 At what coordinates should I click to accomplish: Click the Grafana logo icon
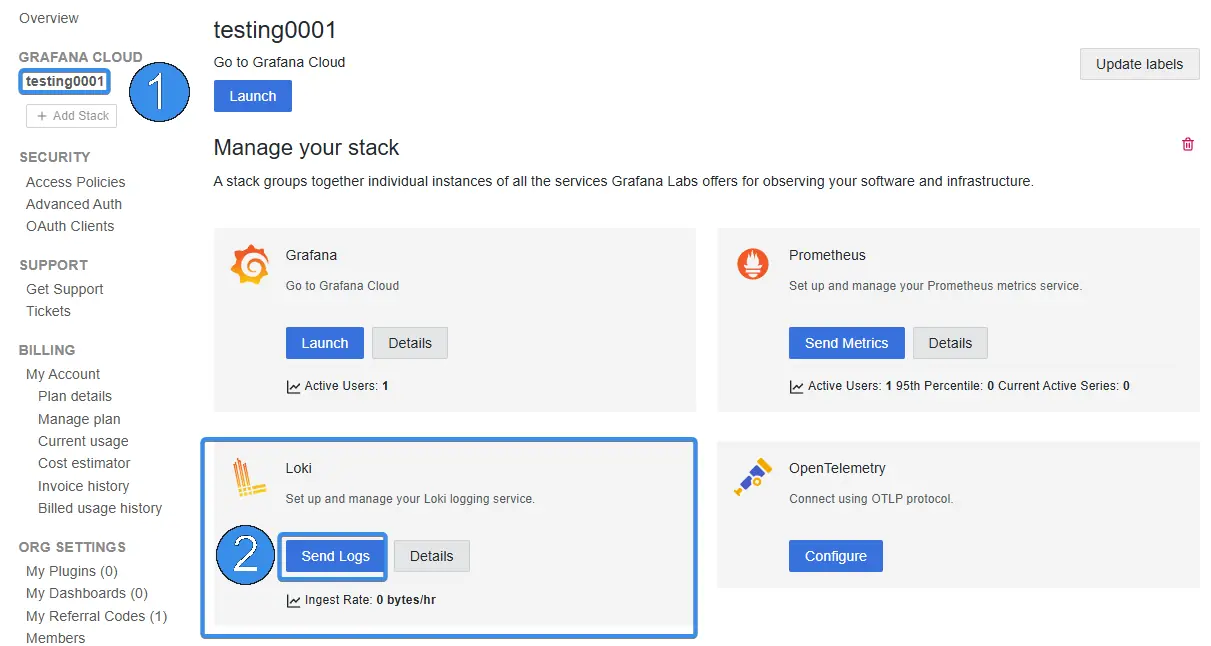250,265
